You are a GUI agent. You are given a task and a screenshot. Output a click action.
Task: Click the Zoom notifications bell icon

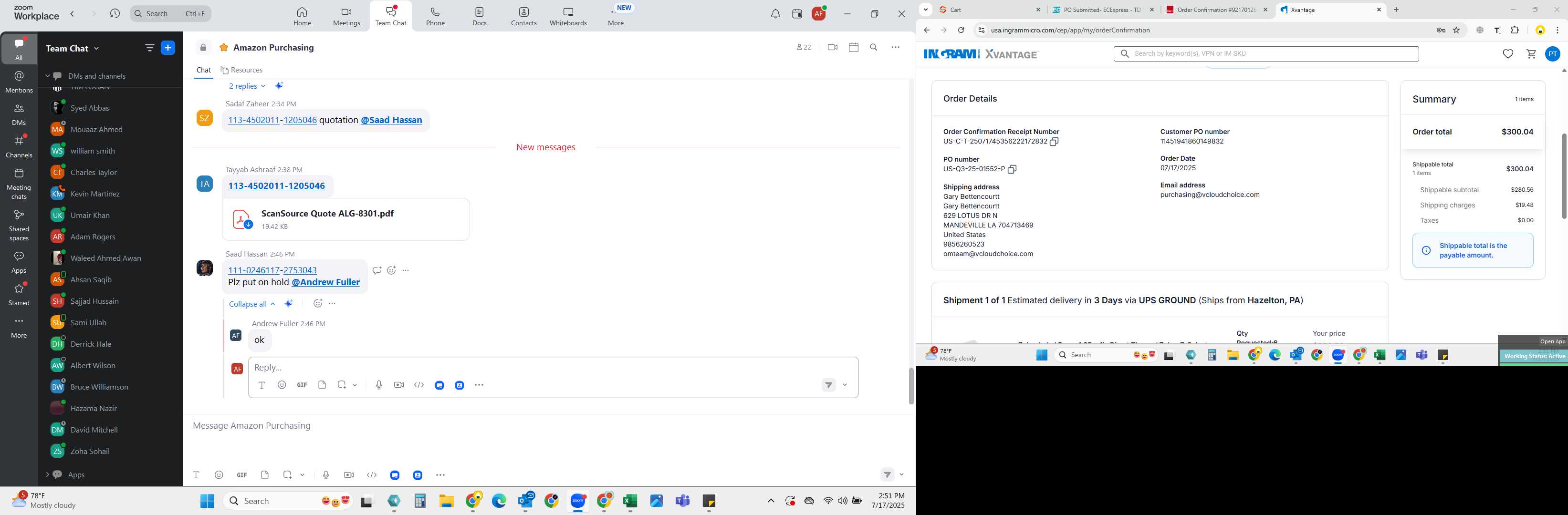(775, 14)
